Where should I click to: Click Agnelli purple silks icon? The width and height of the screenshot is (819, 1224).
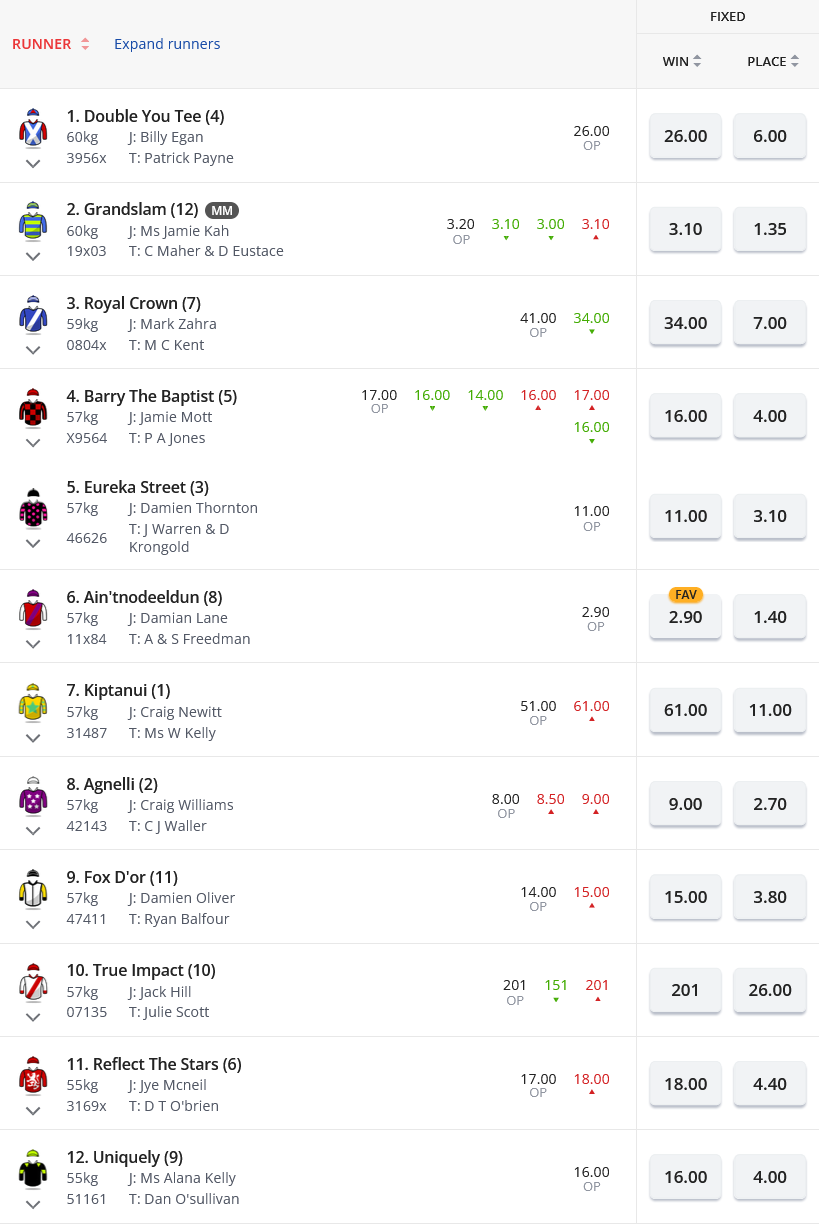33,796
